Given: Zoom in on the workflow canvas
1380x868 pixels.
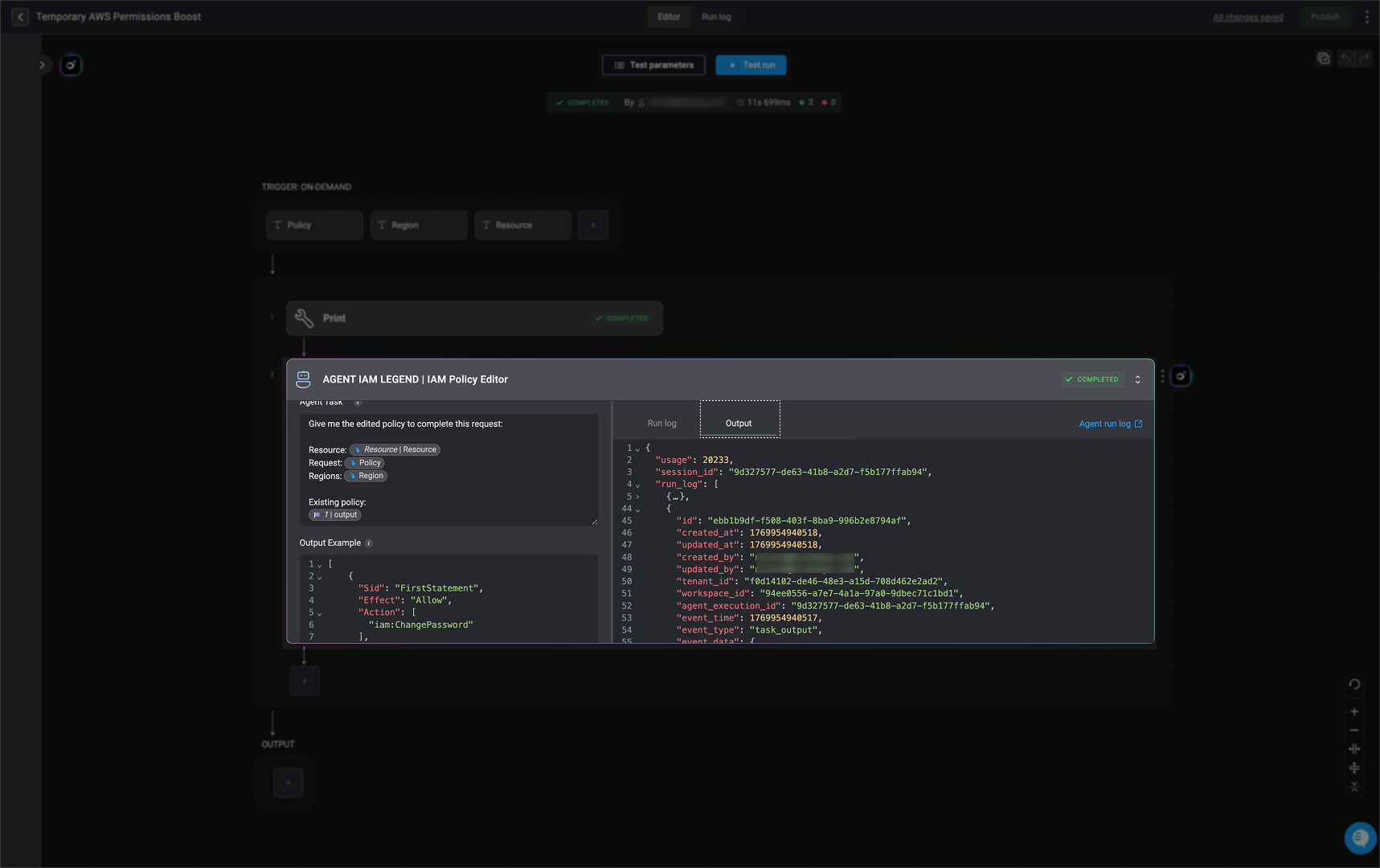Looking at the screenshot, I should click(x=1354, y=711).
